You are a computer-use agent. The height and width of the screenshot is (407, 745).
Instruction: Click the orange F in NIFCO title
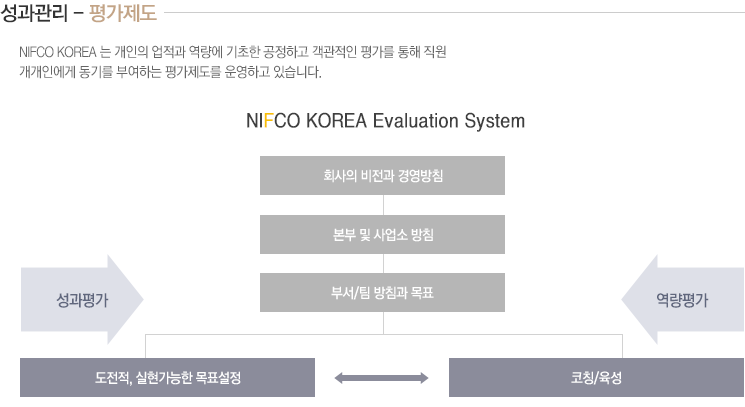tap(268, 121)
